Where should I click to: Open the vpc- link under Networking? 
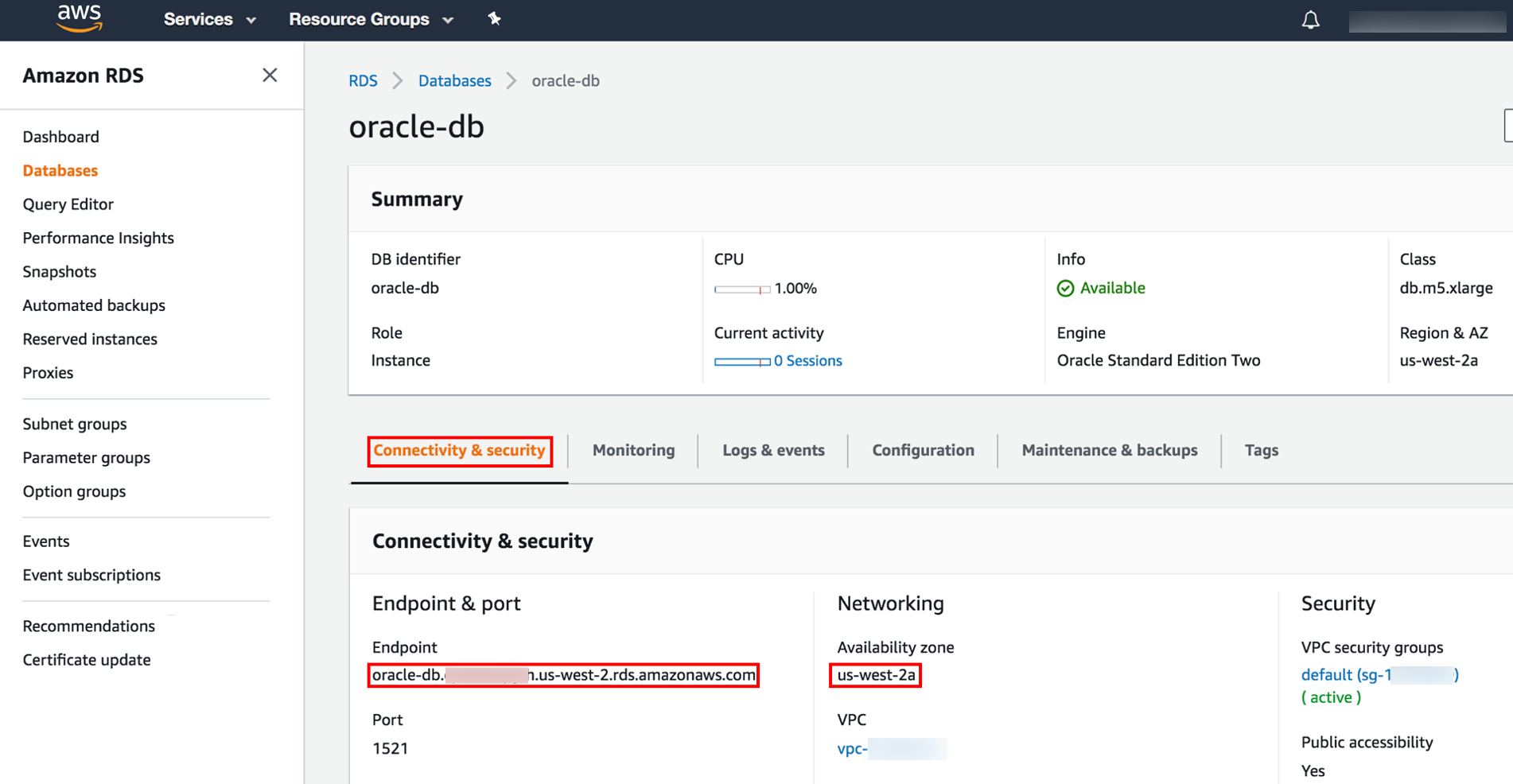coord(891,749)
